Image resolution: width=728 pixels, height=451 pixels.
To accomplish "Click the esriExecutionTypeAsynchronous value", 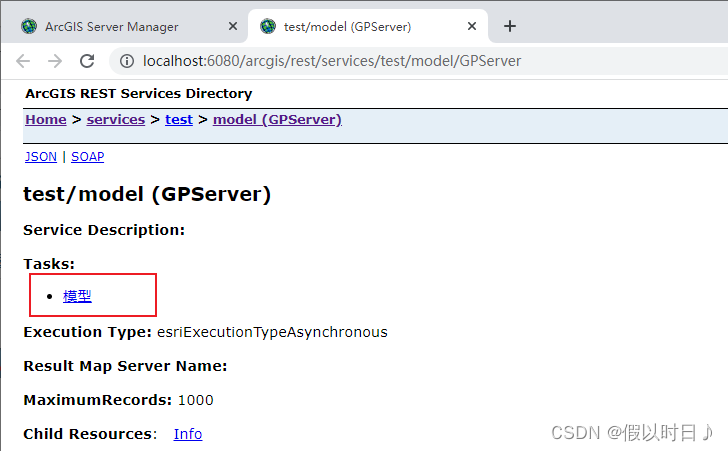I will pyautogui.click(x=272, y=332).
